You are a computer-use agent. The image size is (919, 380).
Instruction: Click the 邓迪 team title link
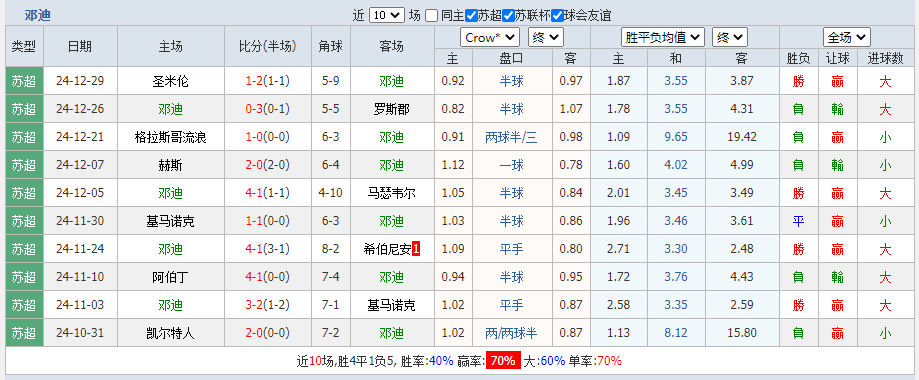pos(38,16)
